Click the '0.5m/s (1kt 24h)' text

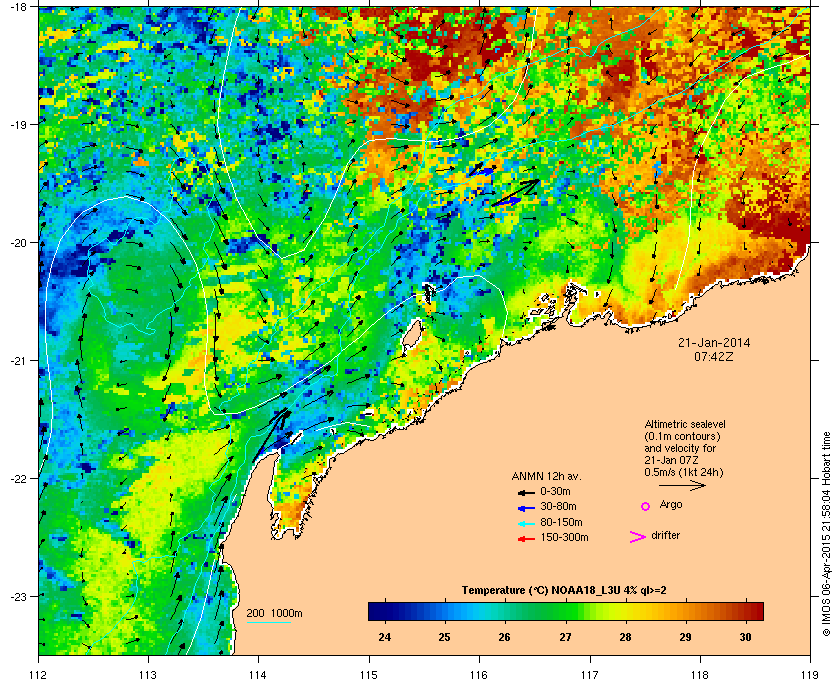[684, 473]
